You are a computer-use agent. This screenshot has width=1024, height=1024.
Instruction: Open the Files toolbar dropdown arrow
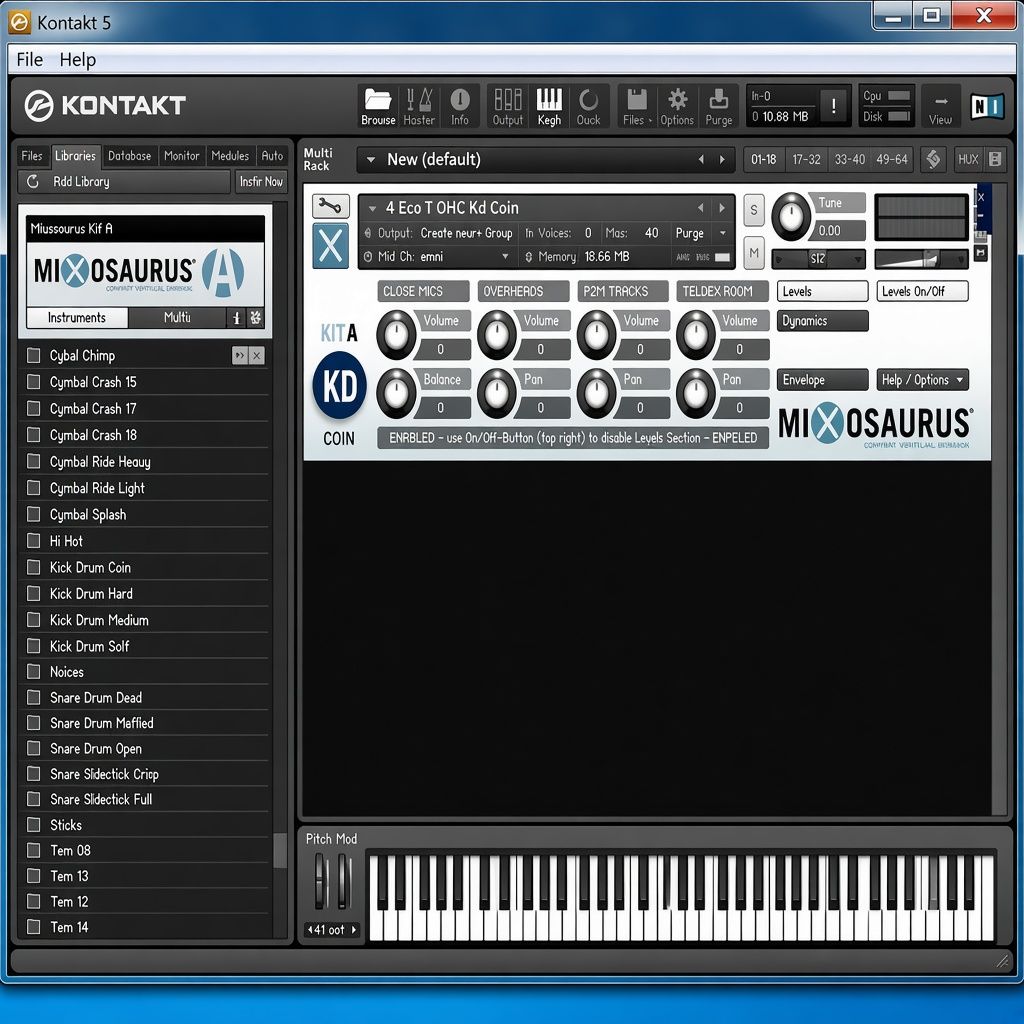(x=650, y=120)
